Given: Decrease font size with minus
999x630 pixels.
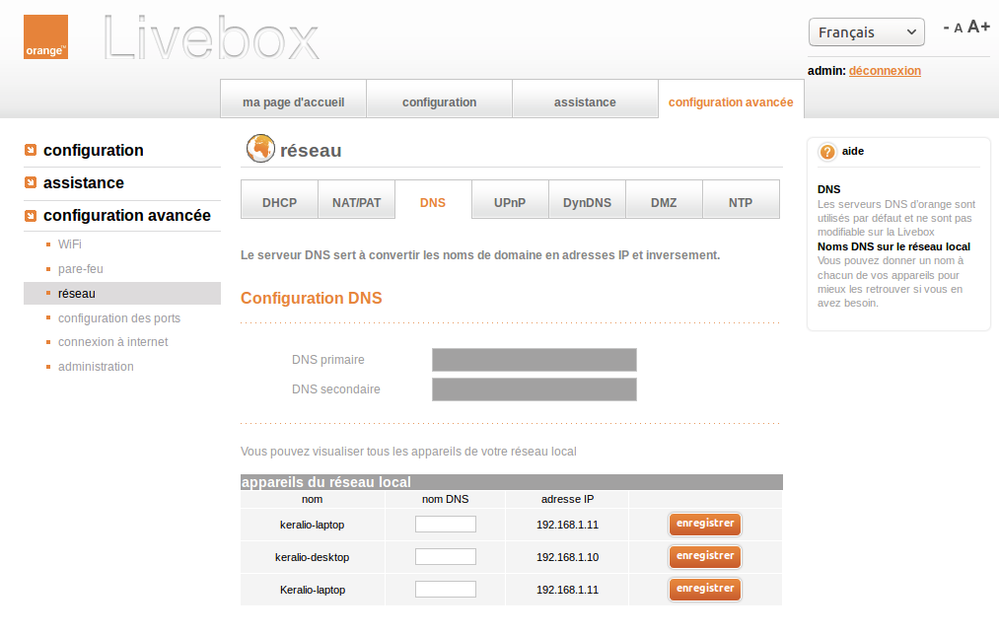Looking at the screenshot, I should 946,27.
